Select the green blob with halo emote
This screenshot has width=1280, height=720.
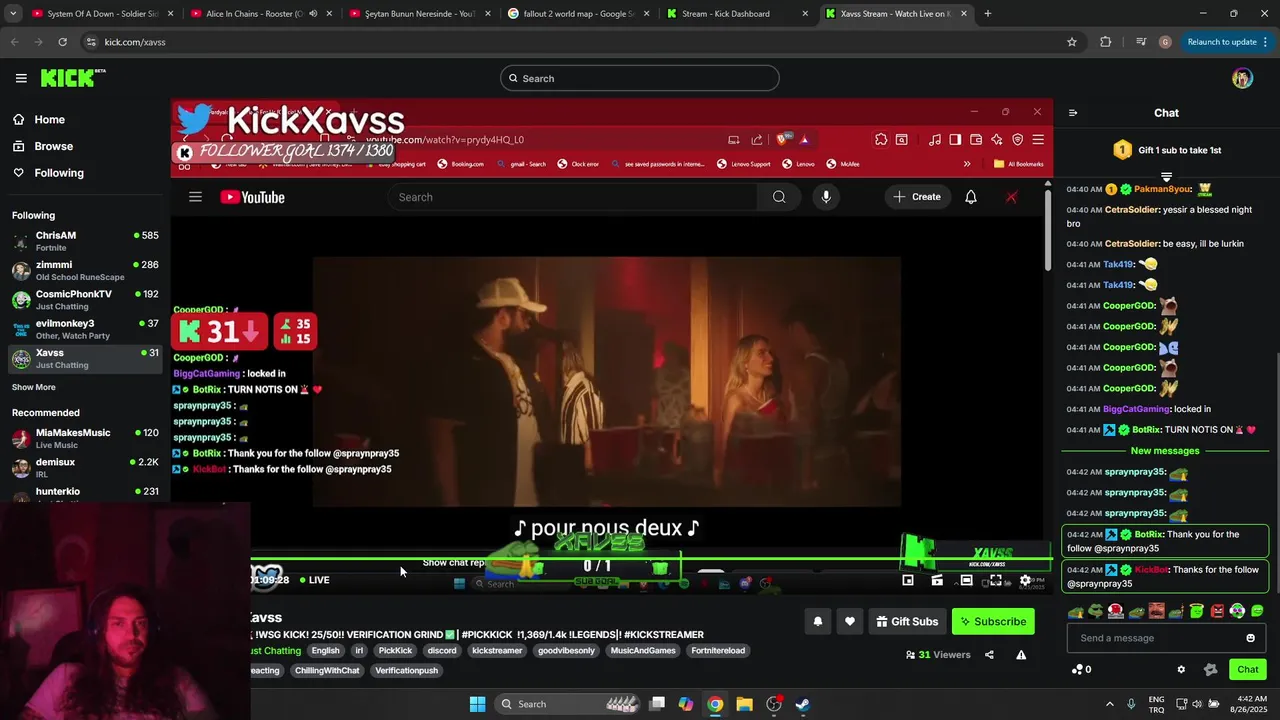(1197, 610)
